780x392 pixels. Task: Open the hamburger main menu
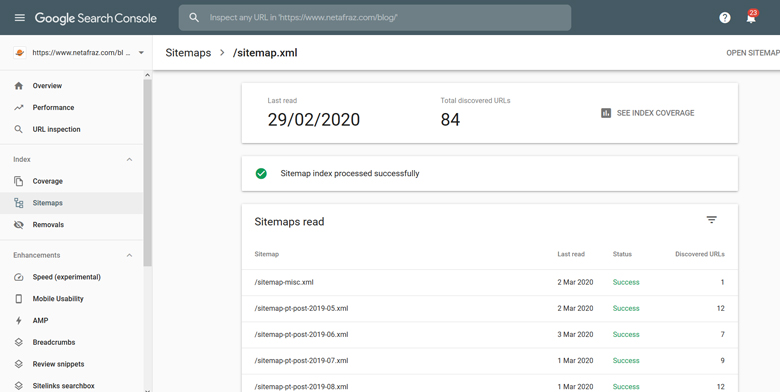(x=19, y=18)
